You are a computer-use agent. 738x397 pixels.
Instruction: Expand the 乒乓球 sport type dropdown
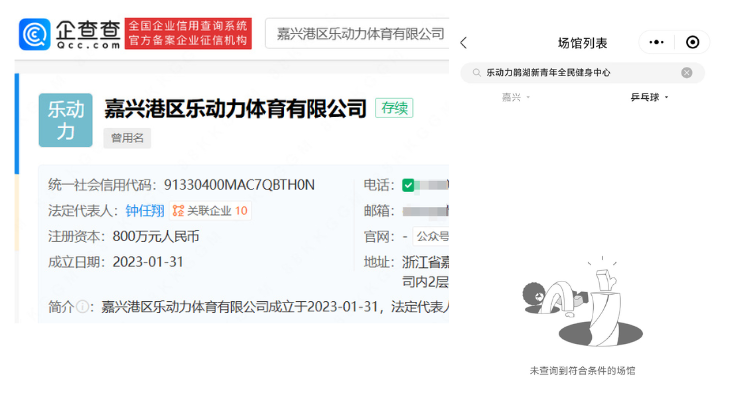pos(650,97)
